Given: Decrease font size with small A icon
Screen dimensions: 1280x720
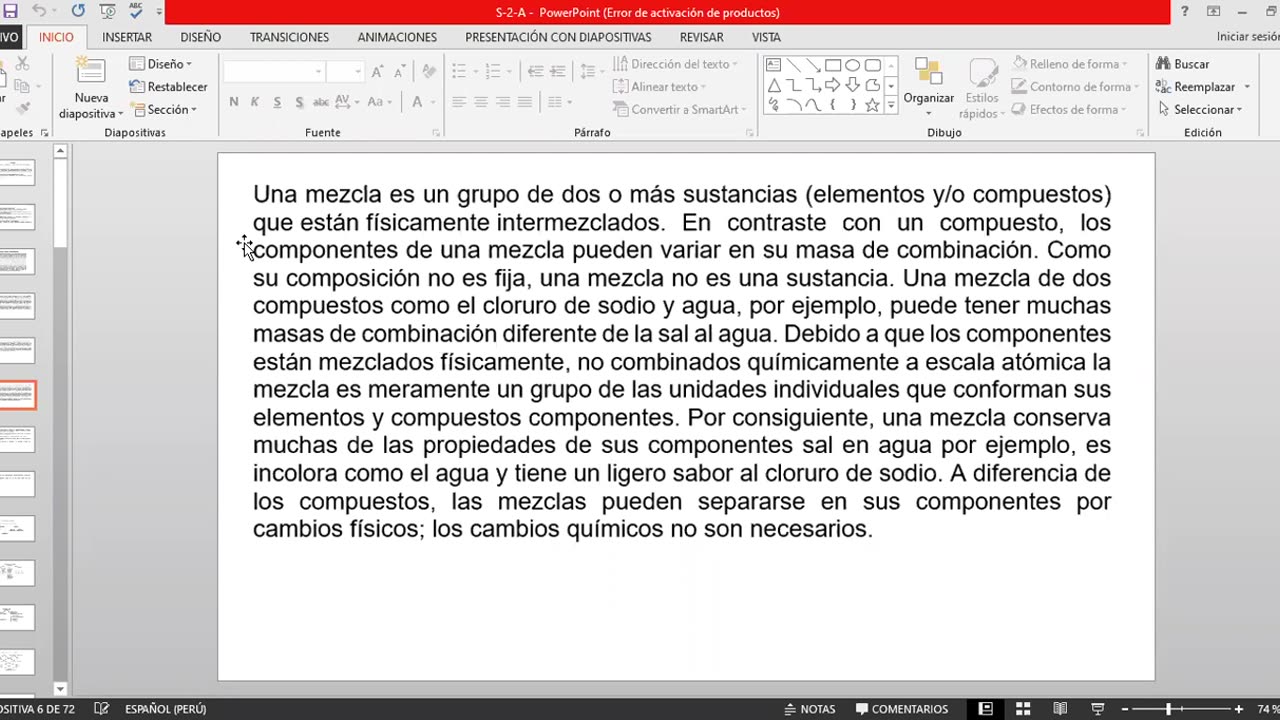Looking at the screenshot, I should tap(398, 72).
